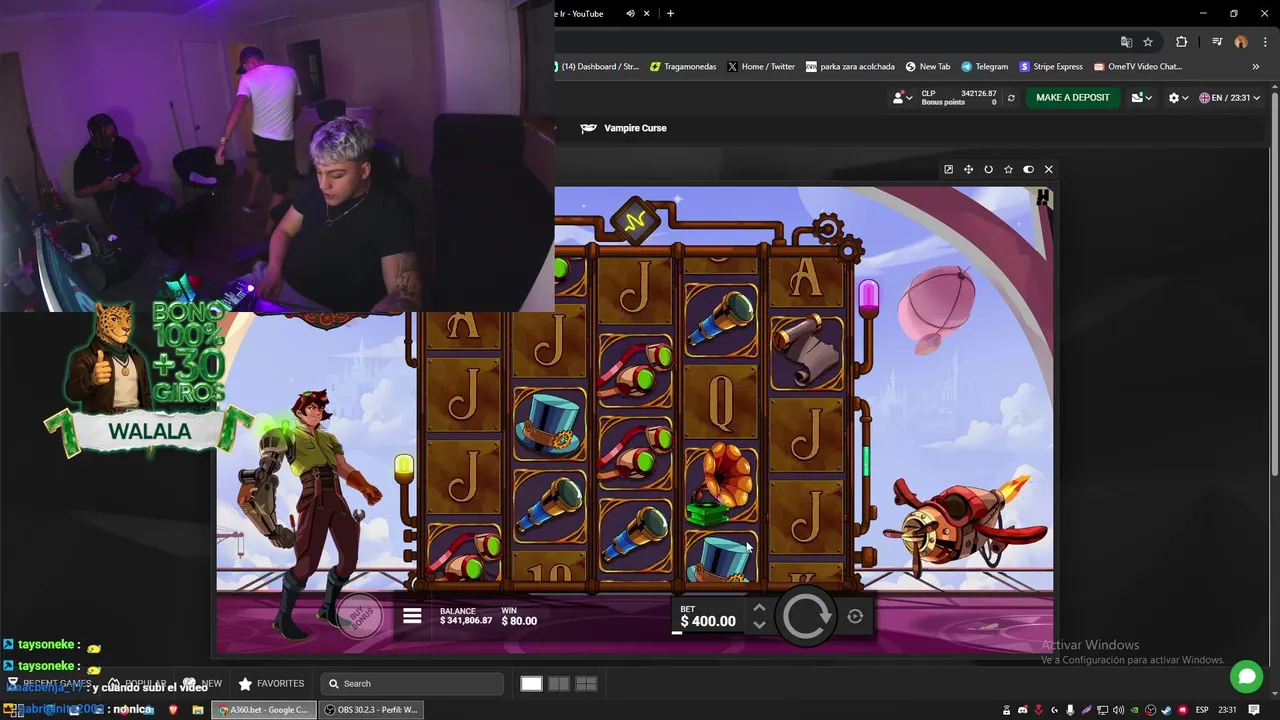Switch to OBS 30.2.3 taskbar window
Image resolution: width=1280 pixels, height=720 pixels.
tap(372, 710)
